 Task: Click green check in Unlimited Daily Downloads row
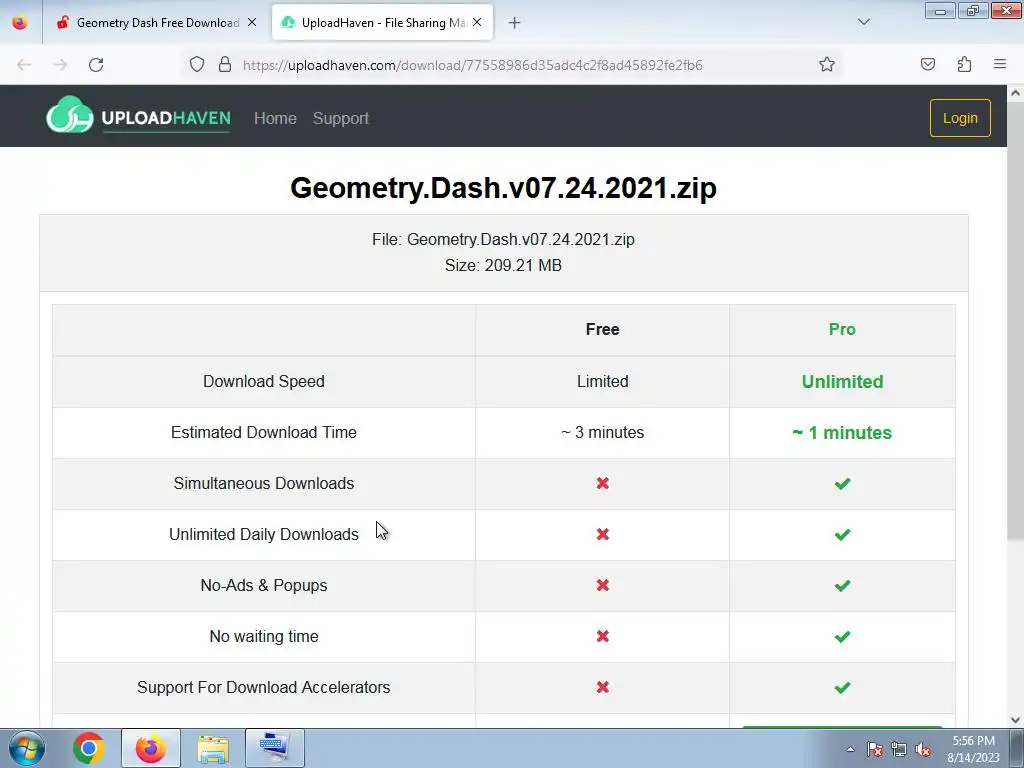(842, 535)
